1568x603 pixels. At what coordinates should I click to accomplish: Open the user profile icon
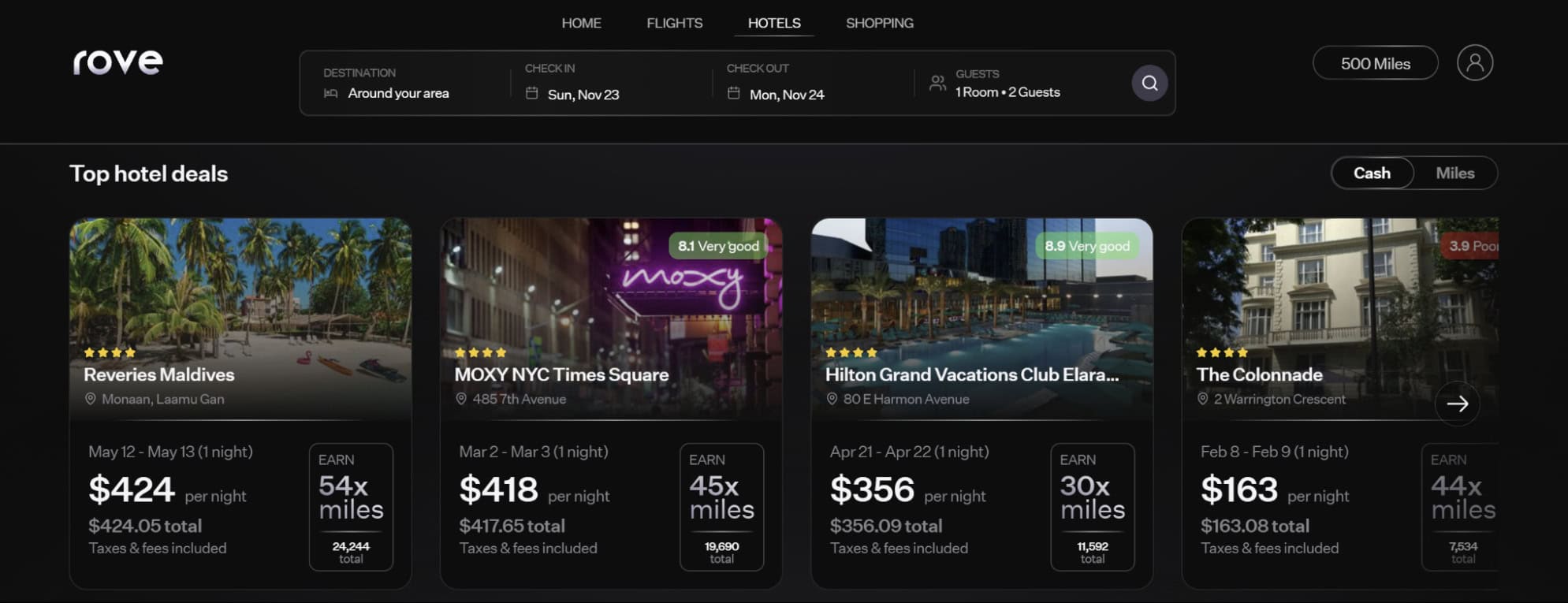[x=1474, y=62]
